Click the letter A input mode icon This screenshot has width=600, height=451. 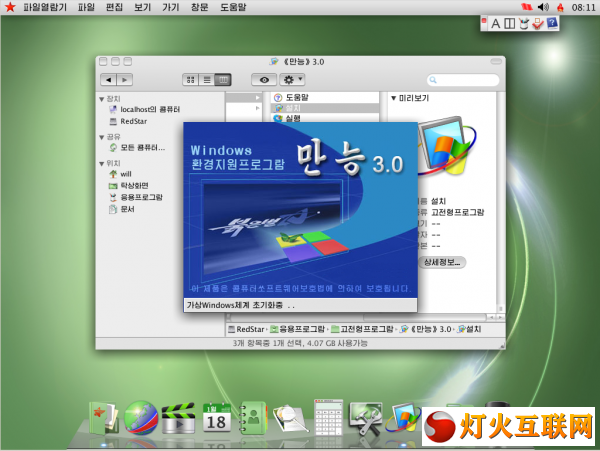tap(496, 24)
